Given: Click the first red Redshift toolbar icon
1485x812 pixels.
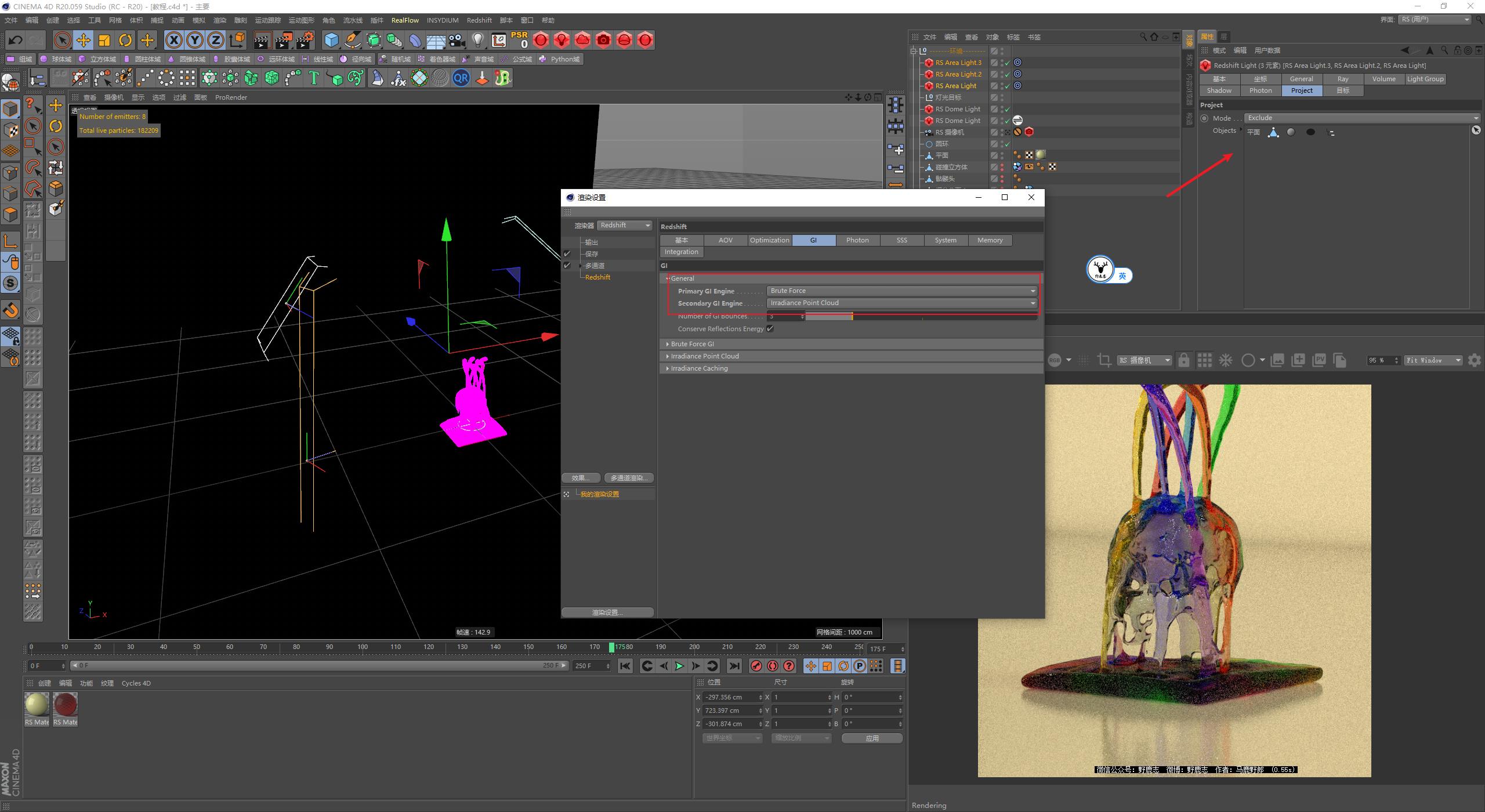Looking at the screenshot, I should [x=541, y=40].
